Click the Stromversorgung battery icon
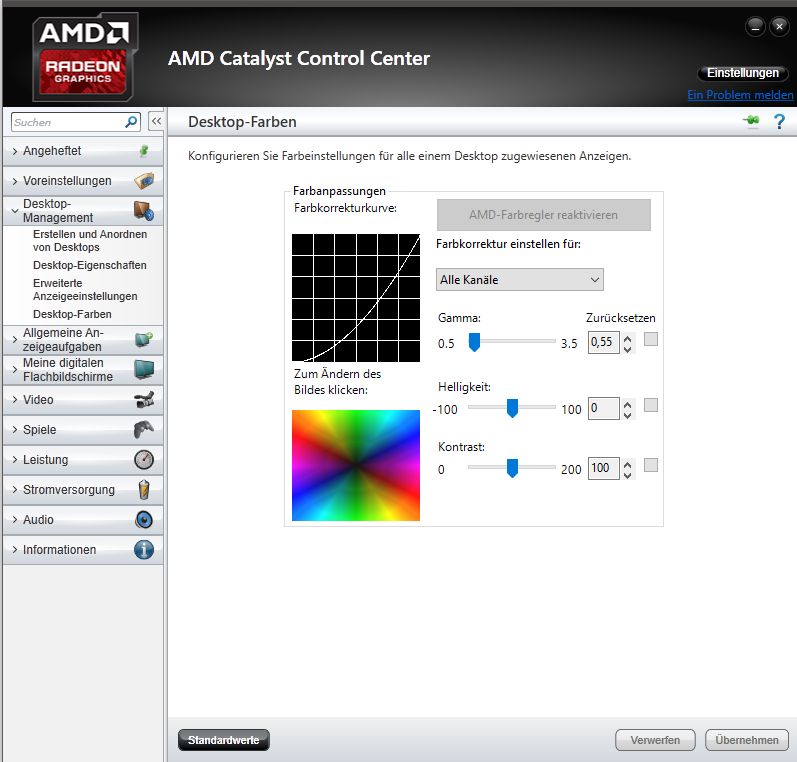Image resolution: width=797 pixels, height=762 pixels. pyautogui.click(x=144, y=490)
